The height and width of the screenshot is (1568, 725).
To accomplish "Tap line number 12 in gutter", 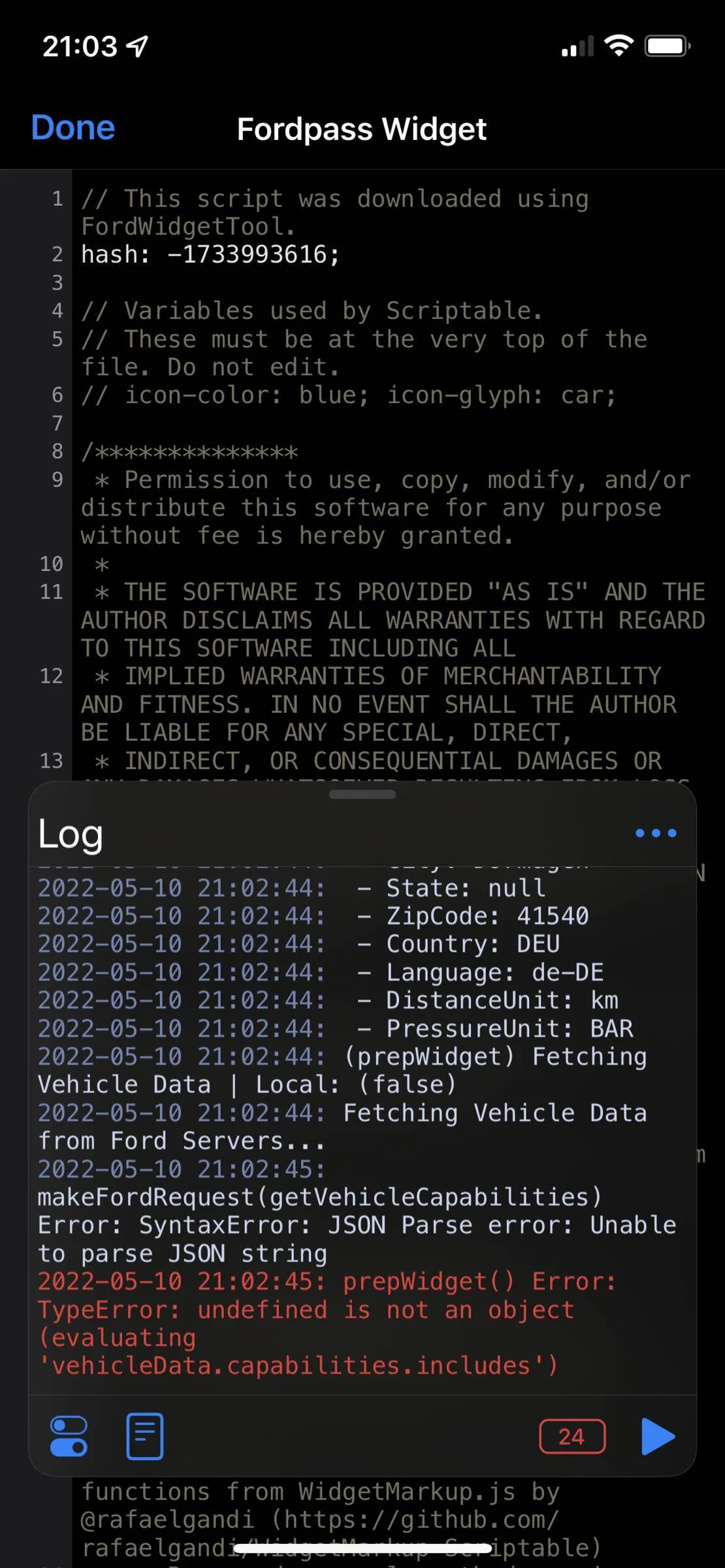I will tap(52, 676).
